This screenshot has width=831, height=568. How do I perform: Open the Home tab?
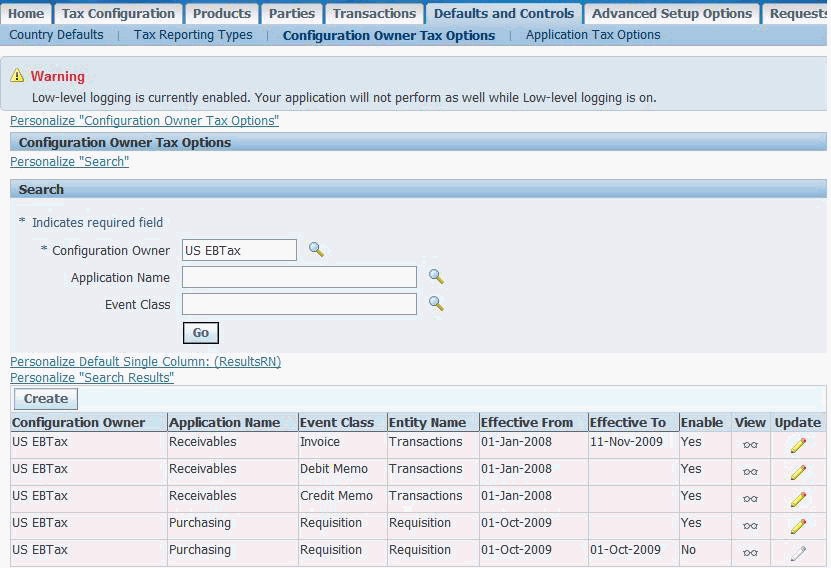(x=25, y=13)
